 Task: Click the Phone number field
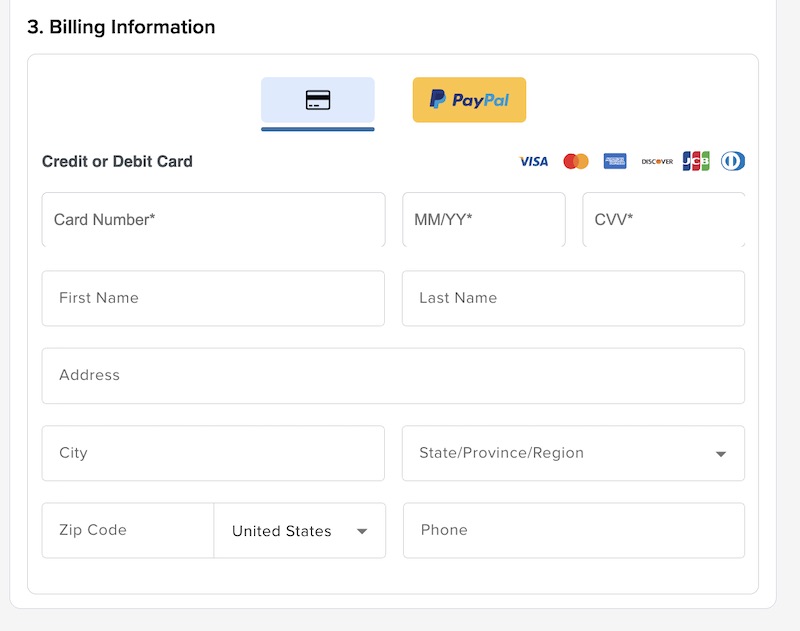[x=573, y=530]
